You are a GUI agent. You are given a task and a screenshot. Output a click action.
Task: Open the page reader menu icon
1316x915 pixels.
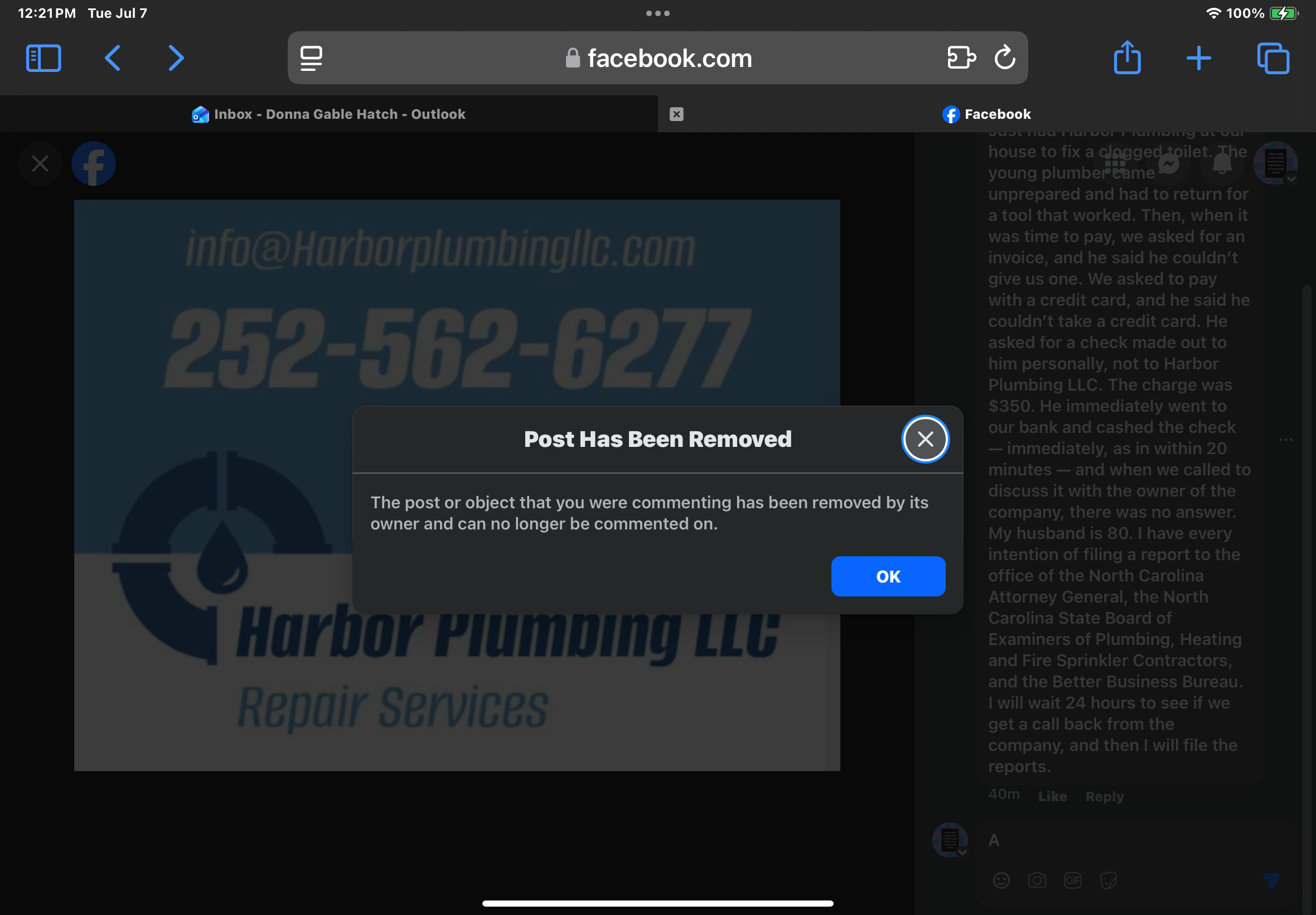[x=311, y=59]
